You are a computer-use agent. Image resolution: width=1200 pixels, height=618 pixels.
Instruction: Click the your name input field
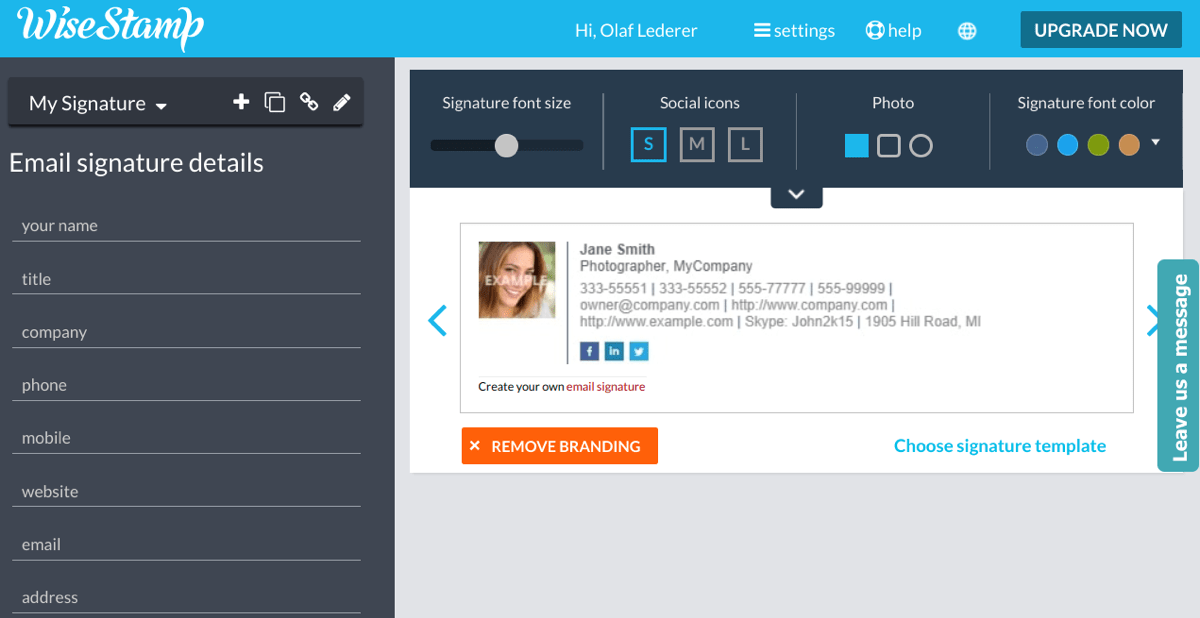186,226
